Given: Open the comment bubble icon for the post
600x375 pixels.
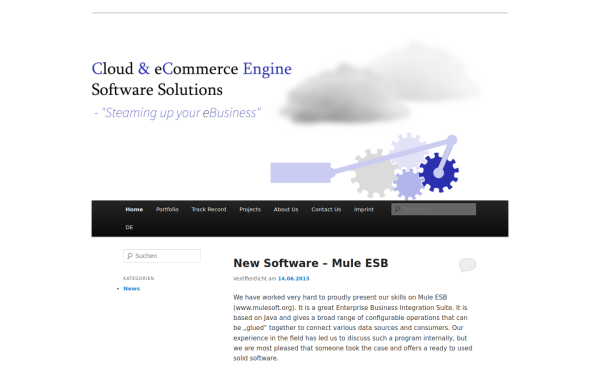Looking at the screenshot, I should coord(468,265).
